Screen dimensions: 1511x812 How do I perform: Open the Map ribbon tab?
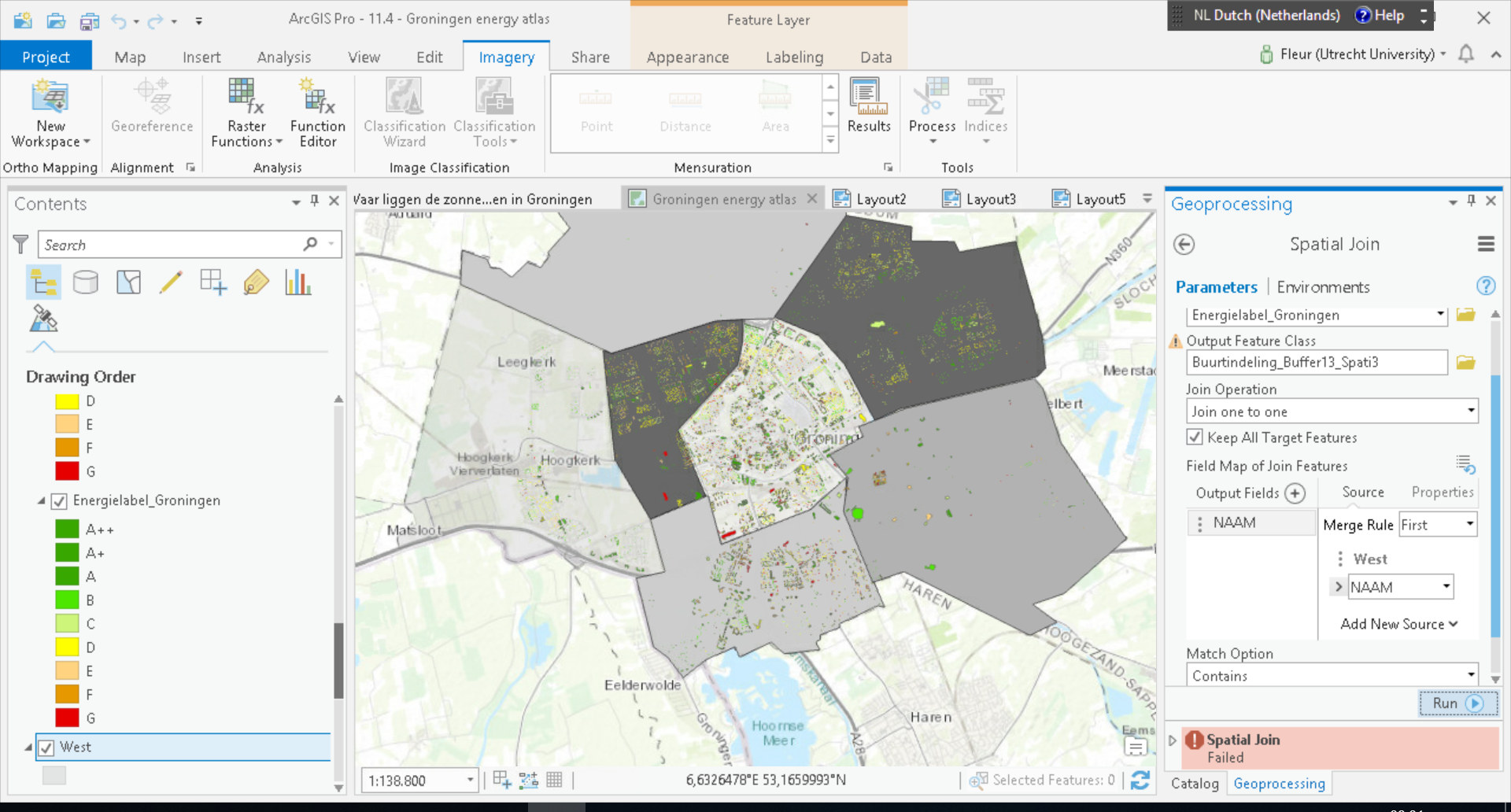click(x=130, y=57)
